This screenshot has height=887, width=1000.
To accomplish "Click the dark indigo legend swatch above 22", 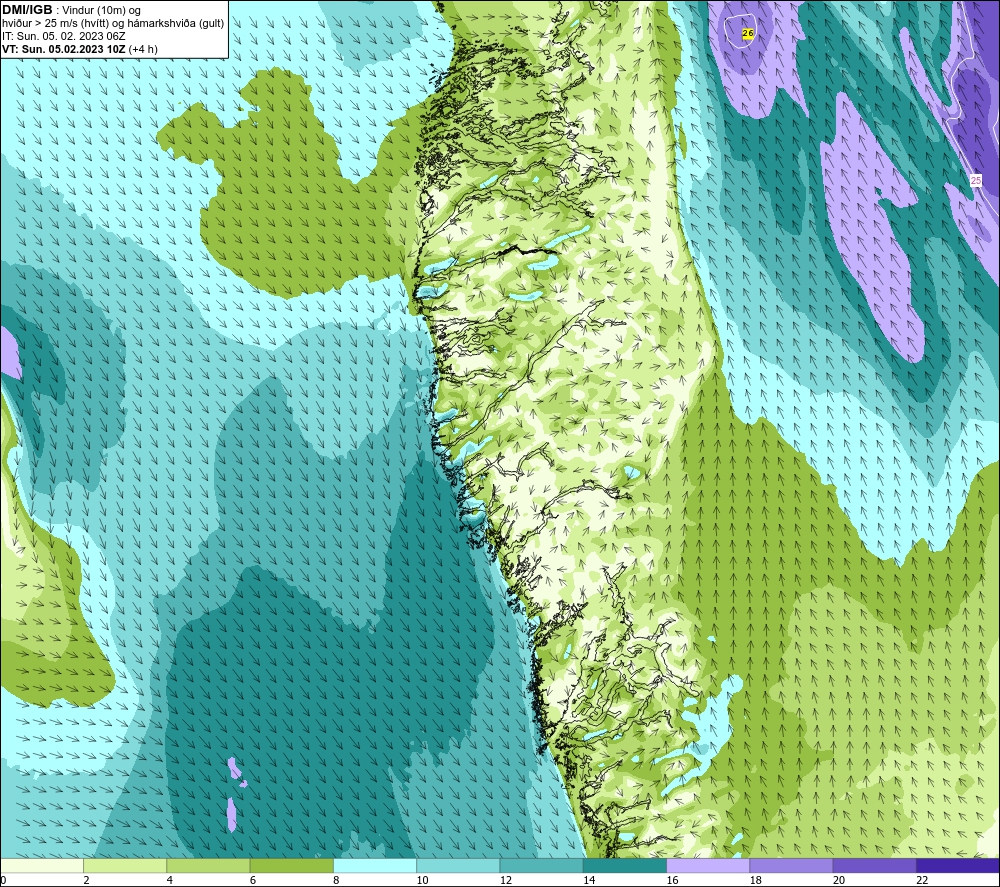I will 958,865.
